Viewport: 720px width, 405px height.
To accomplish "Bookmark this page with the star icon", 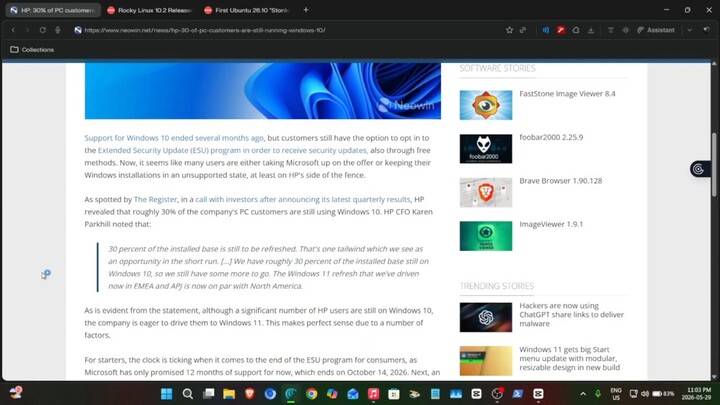I will click(509, 30).
